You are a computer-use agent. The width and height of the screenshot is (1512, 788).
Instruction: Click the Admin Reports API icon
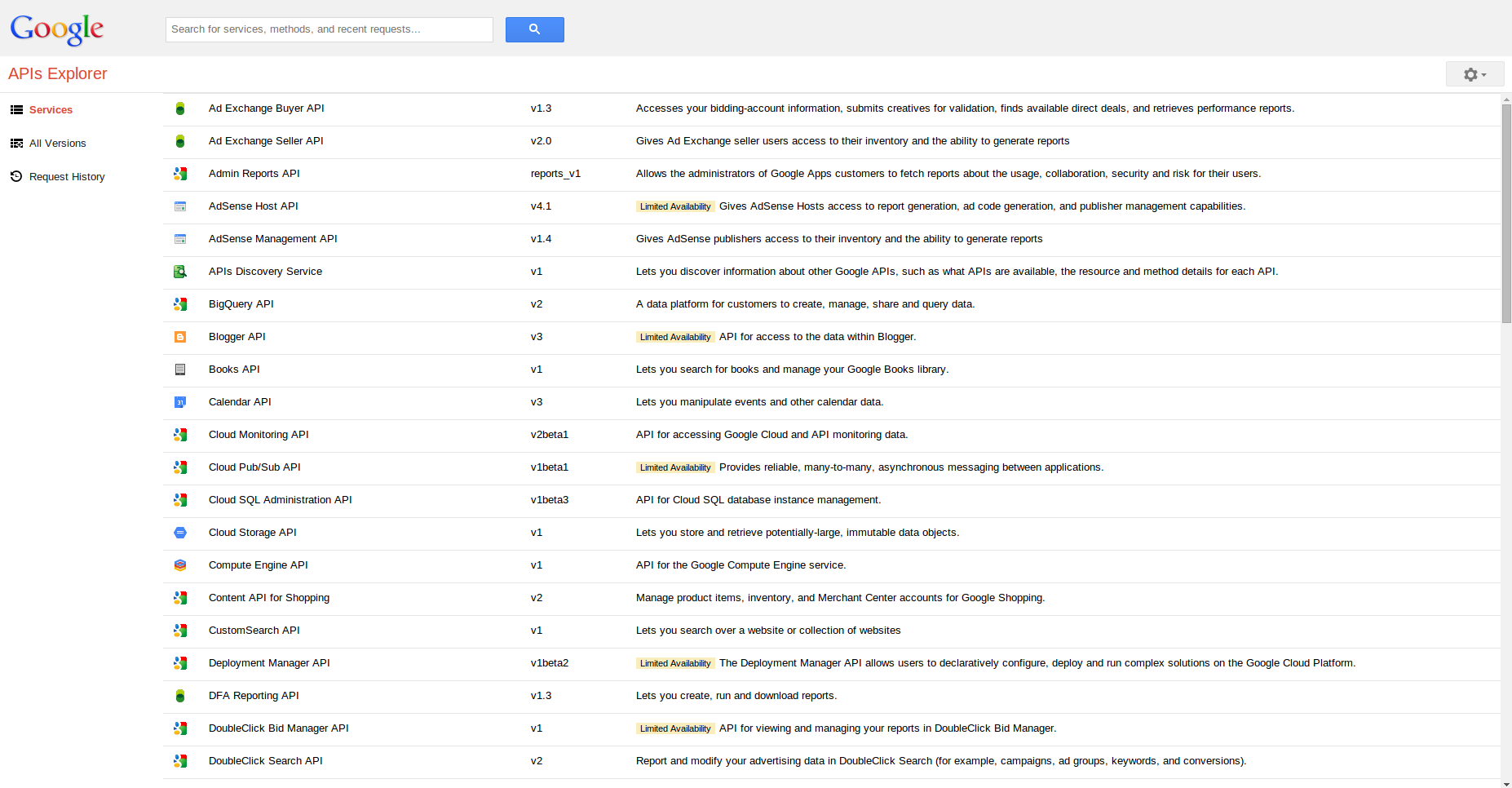coord(180,174)
